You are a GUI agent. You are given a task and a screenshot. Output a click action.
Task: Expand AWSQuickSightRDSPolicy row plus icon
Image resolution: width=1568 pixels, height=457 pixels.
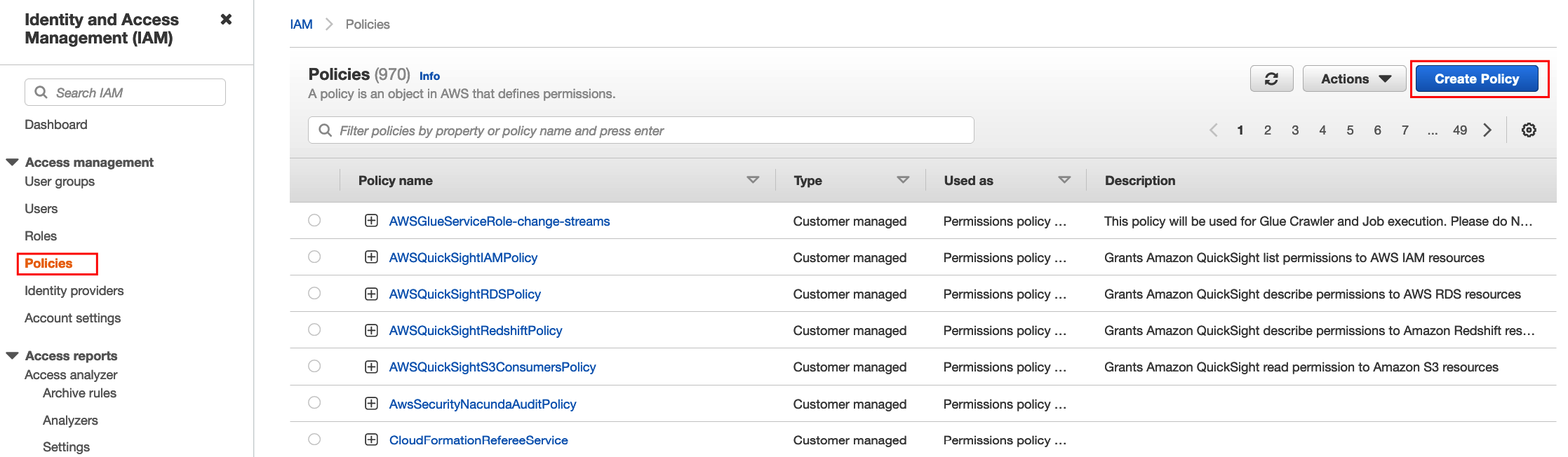pyautogui.click(x=371, y=294)
